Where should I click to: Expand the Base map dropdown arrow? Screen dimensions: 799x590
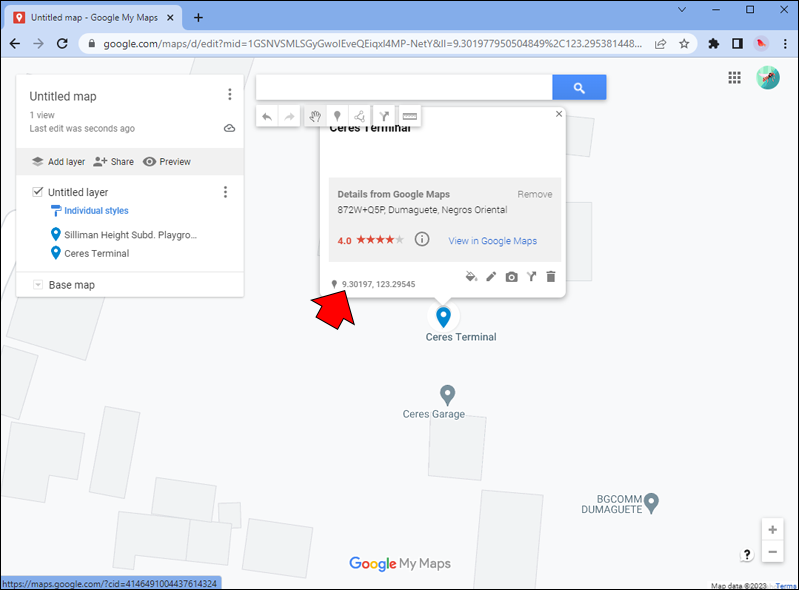pos(38,285)
